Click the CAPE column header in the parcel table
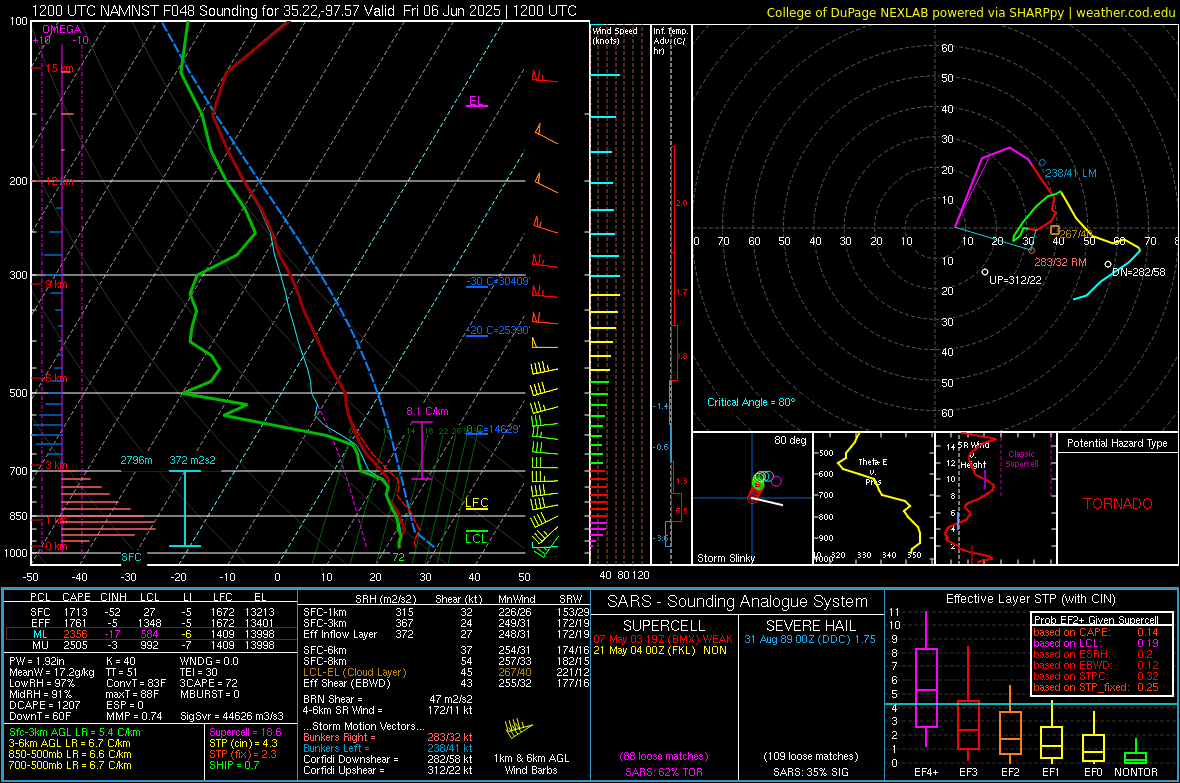 [x=76, y=598]
